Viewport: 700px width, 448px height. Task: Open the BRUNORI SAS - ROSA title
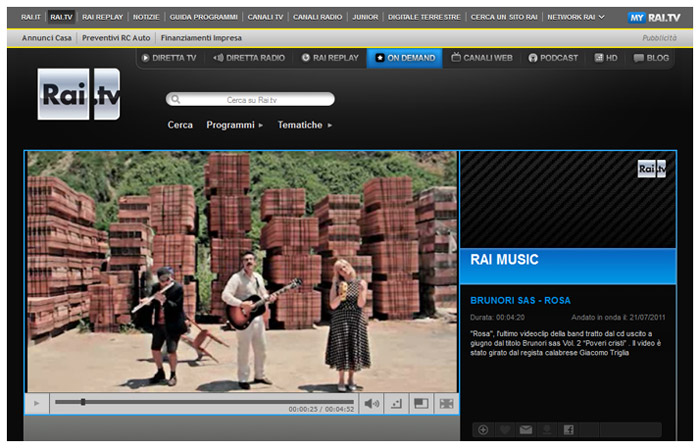pyautogui.click(x=520, y=300)
